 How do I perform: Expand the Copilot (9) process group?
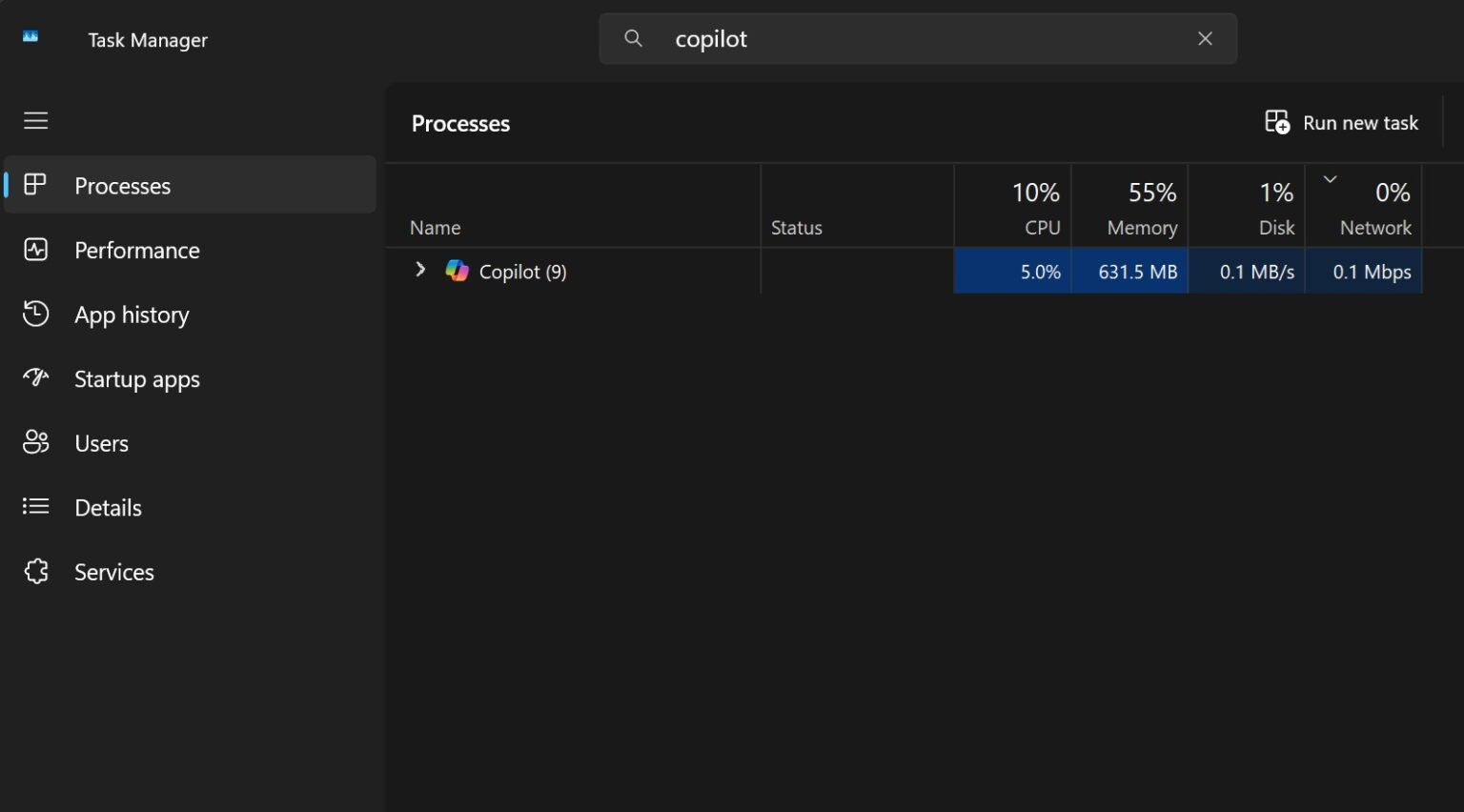pyautogui.click(x=420, y=271)
